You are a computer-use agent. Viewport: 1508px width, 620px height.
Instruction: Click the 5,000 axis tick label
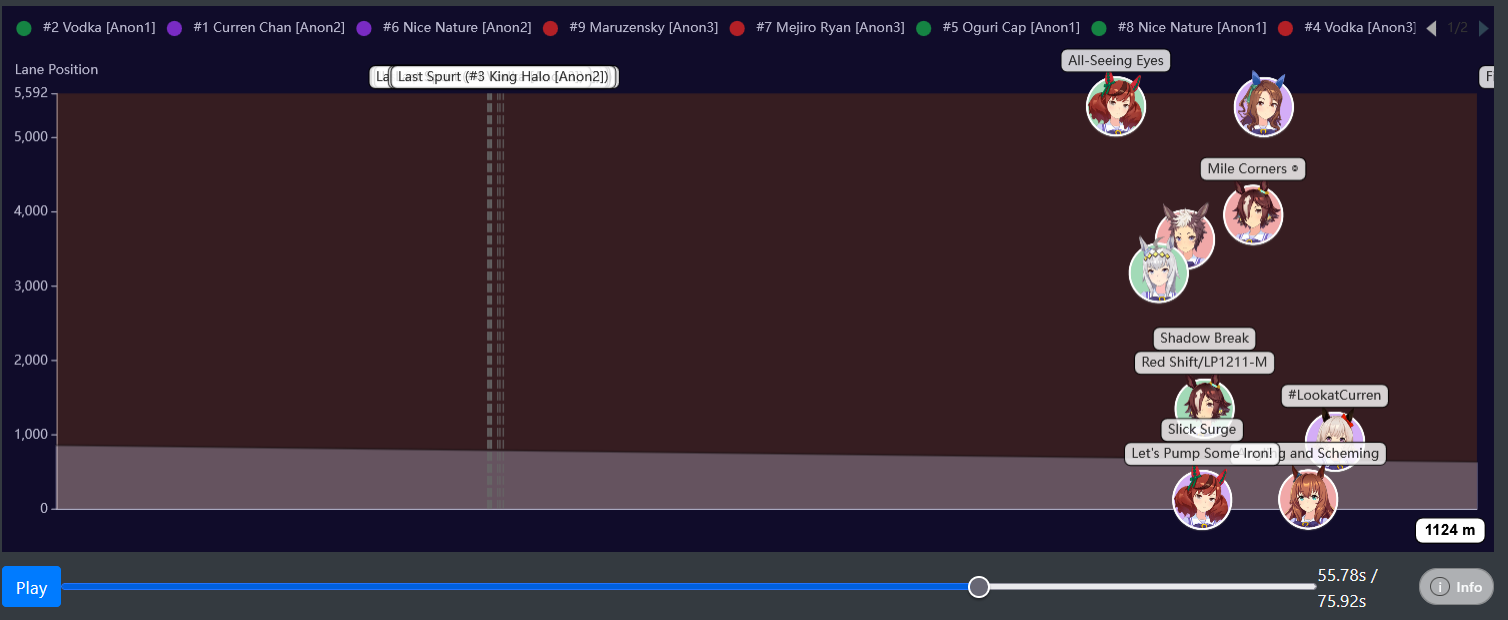point(30,137)
